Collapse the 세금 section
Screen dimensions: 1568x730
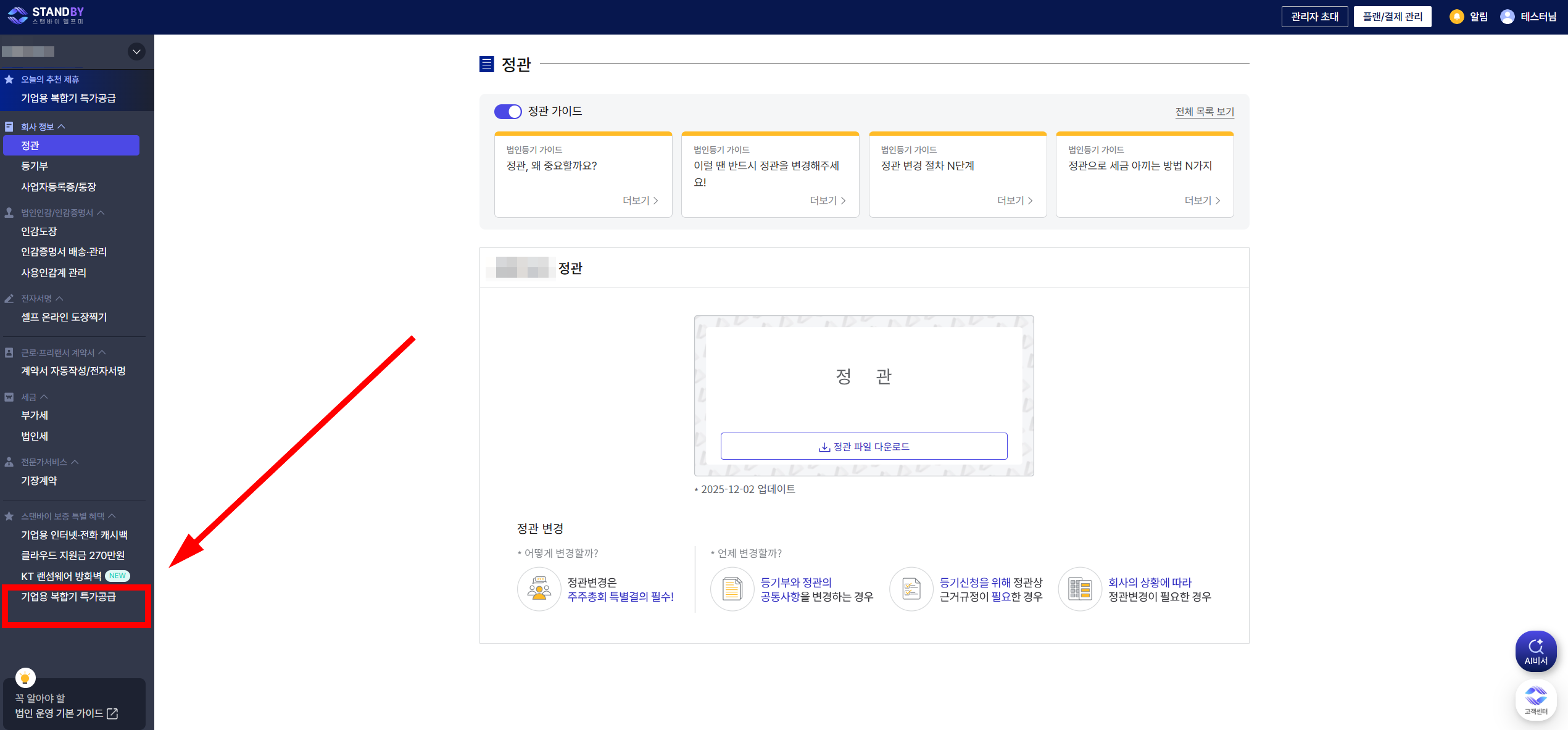click(x=45, y=396)
